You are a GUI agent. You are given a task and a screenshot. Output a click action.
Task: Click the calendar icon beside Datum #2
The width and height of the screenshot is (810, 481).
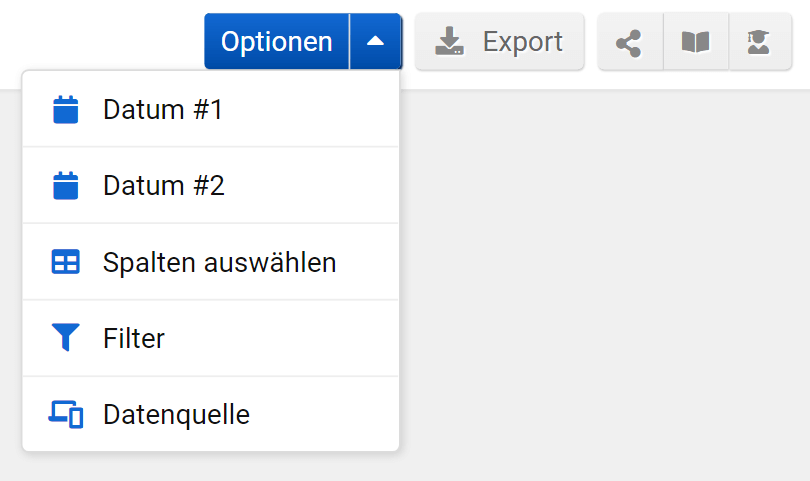[65, 186]
